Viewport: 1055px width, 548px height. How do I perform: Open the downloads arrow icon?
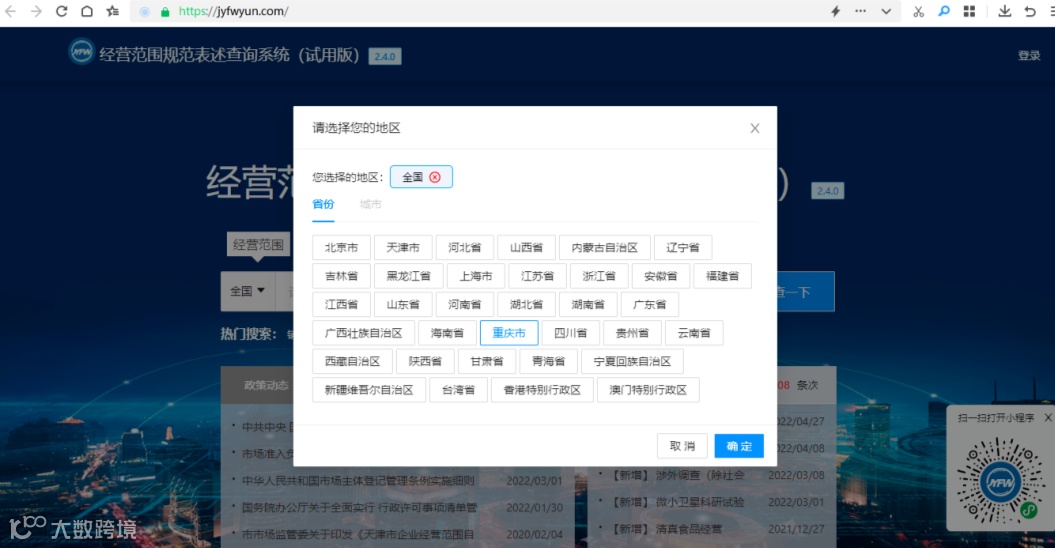[x=1005, y=11]
